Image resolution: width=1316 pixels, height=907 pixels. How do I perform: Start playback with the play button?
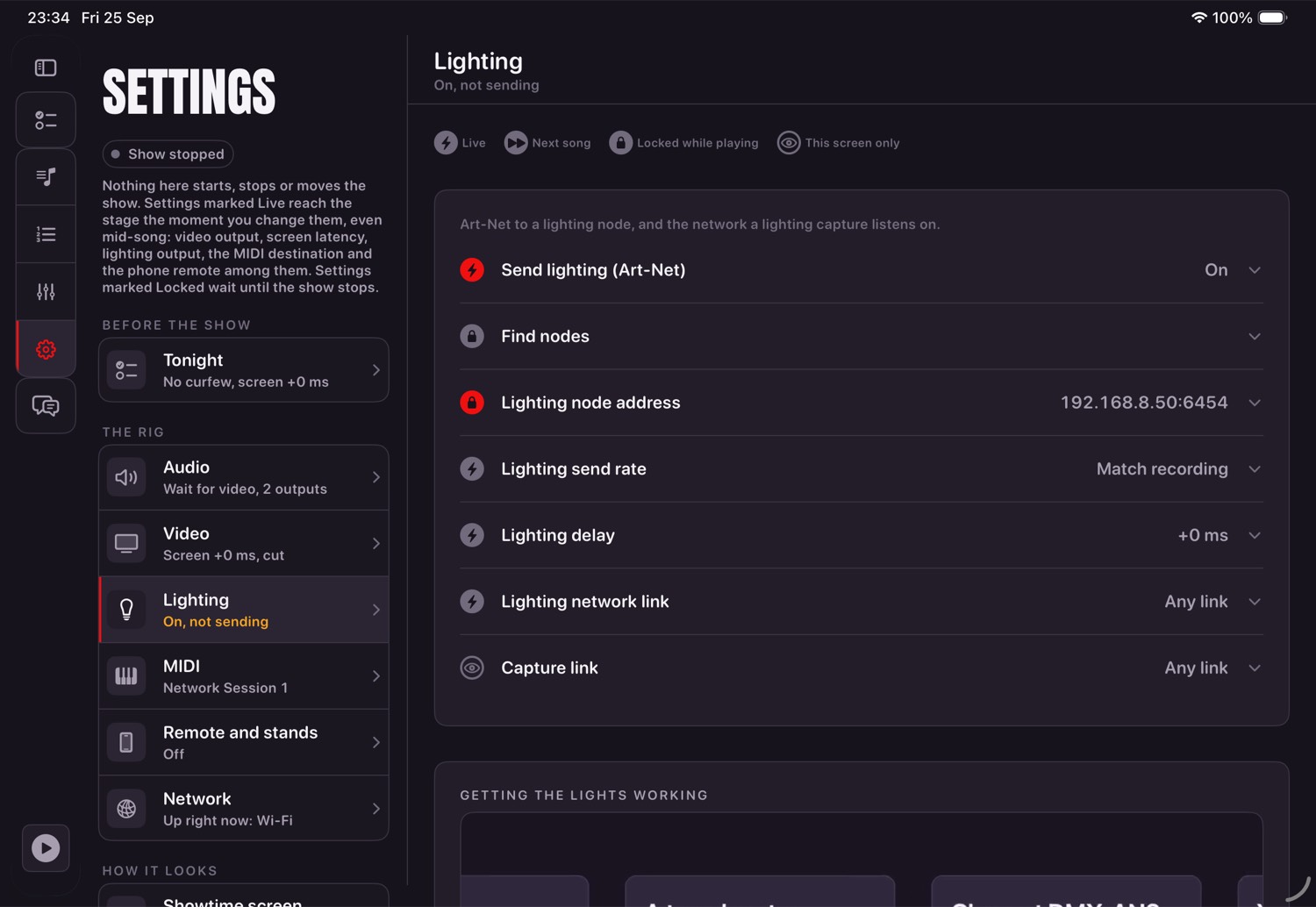[x=46, y=848]
